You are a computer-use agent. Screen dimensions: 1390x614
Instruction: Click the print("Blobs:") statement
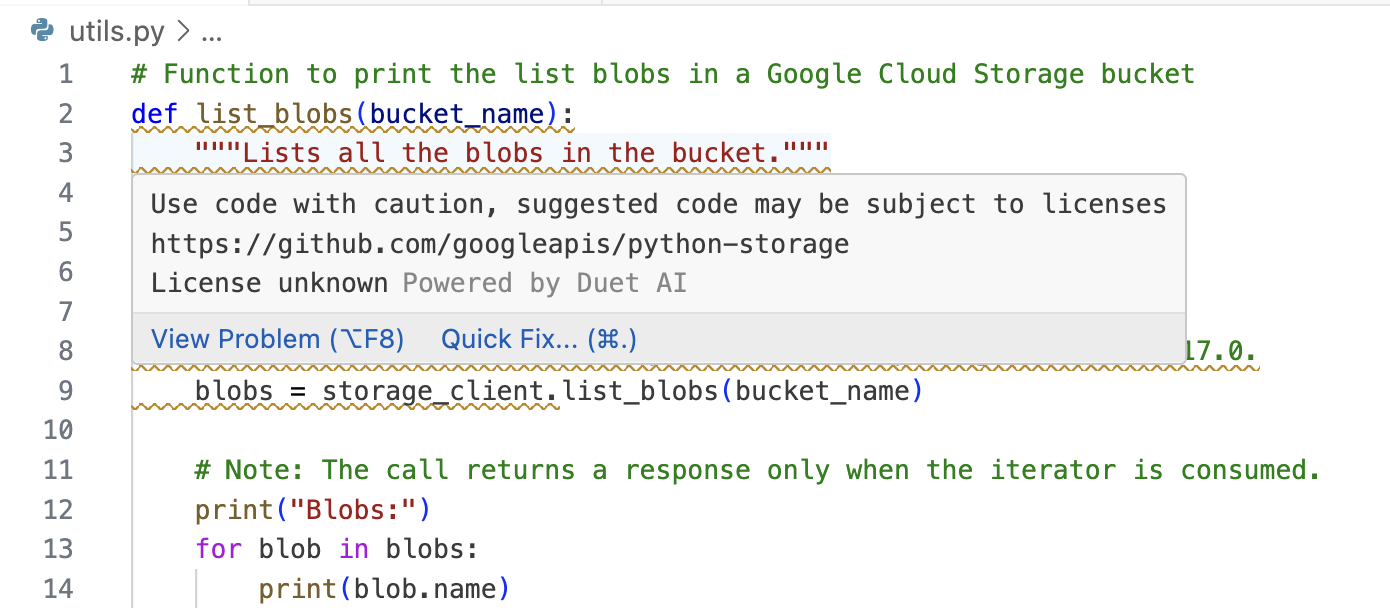pyautogui.click(x=312, y=510)
